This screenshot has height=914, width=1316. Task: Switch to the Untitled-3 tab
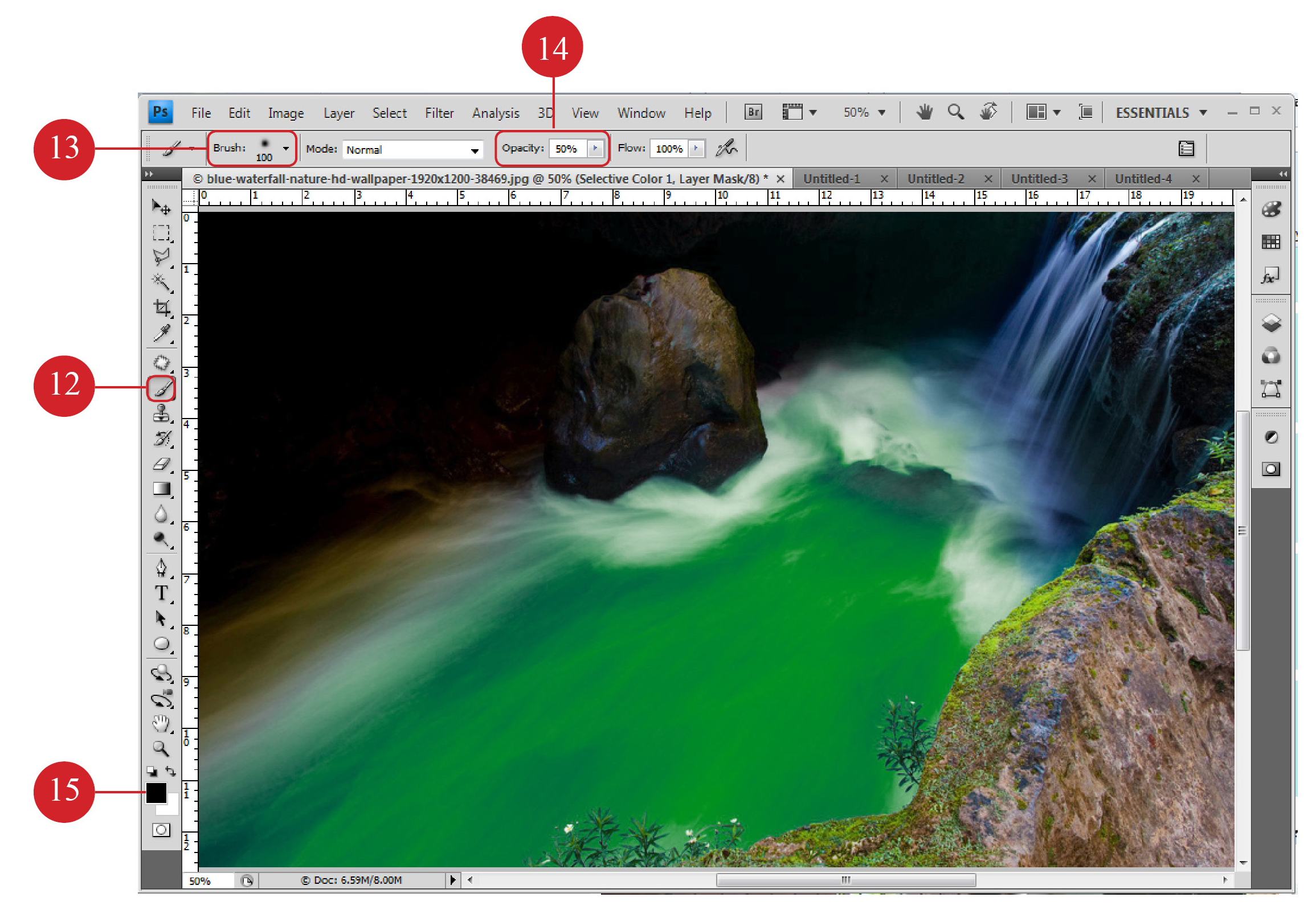point(1039,179)
